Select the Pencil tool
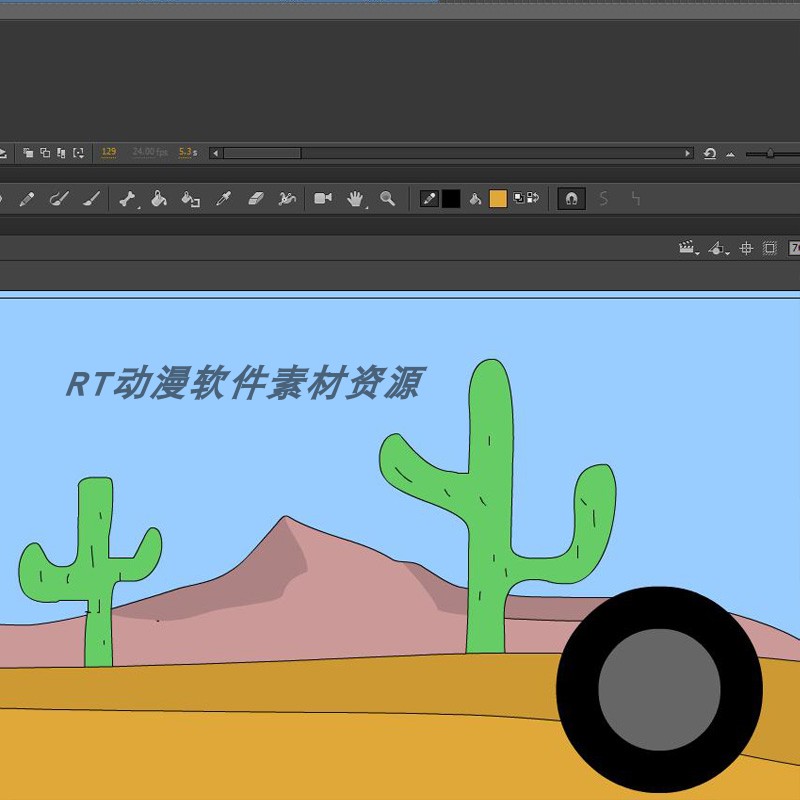800x800 pixels. 27,199
